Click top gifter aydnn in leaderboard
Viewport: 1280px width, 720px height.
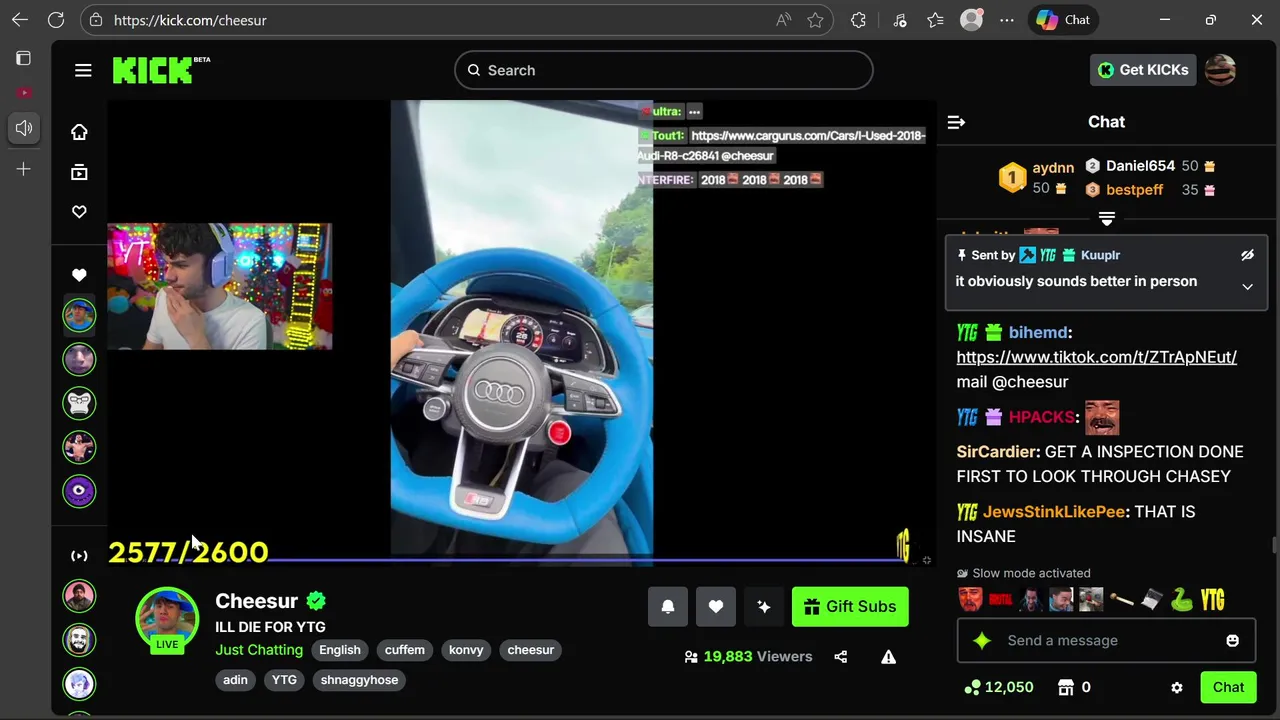[x=1053, y=168]
